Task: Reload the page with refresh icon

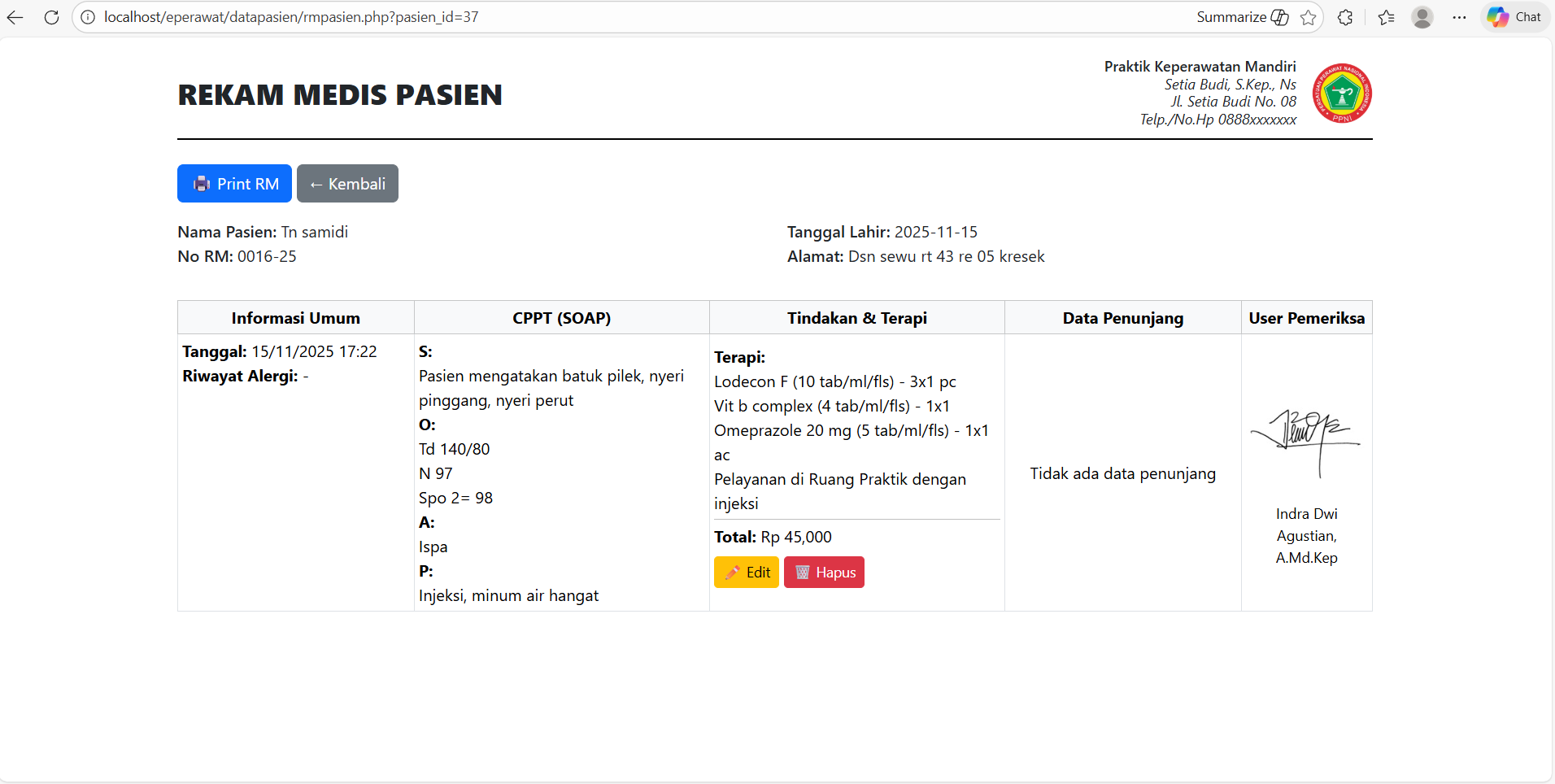Action: [51, 17]
